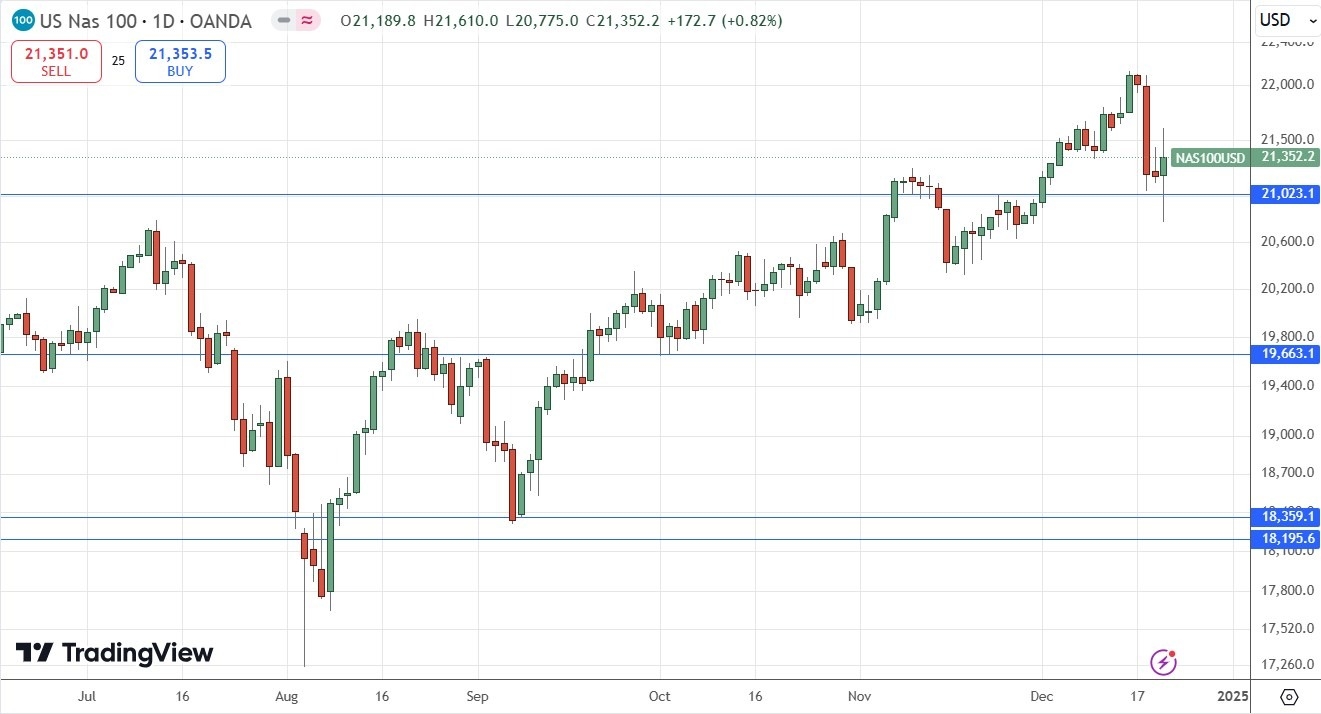Screen dimensions: 1321x714
Task: Open chart settings with the hexagon icon
Action: pyautogui.click(x=1288, y=699)
